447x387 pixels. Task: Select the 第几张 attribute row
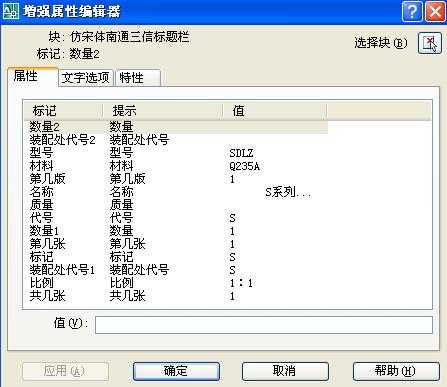(x=176, y=244)
